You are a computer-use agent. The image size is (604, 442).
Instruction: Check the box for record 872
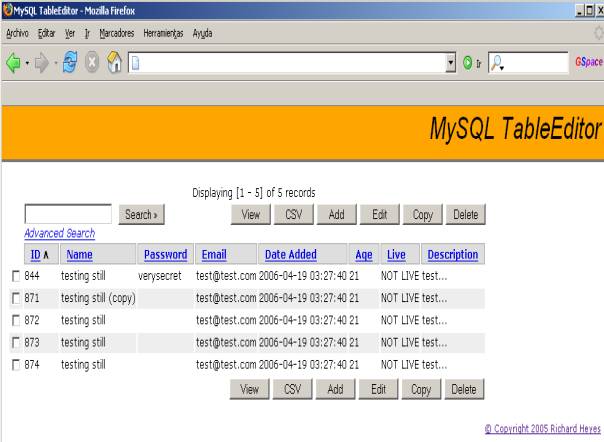tap(16, 321)
